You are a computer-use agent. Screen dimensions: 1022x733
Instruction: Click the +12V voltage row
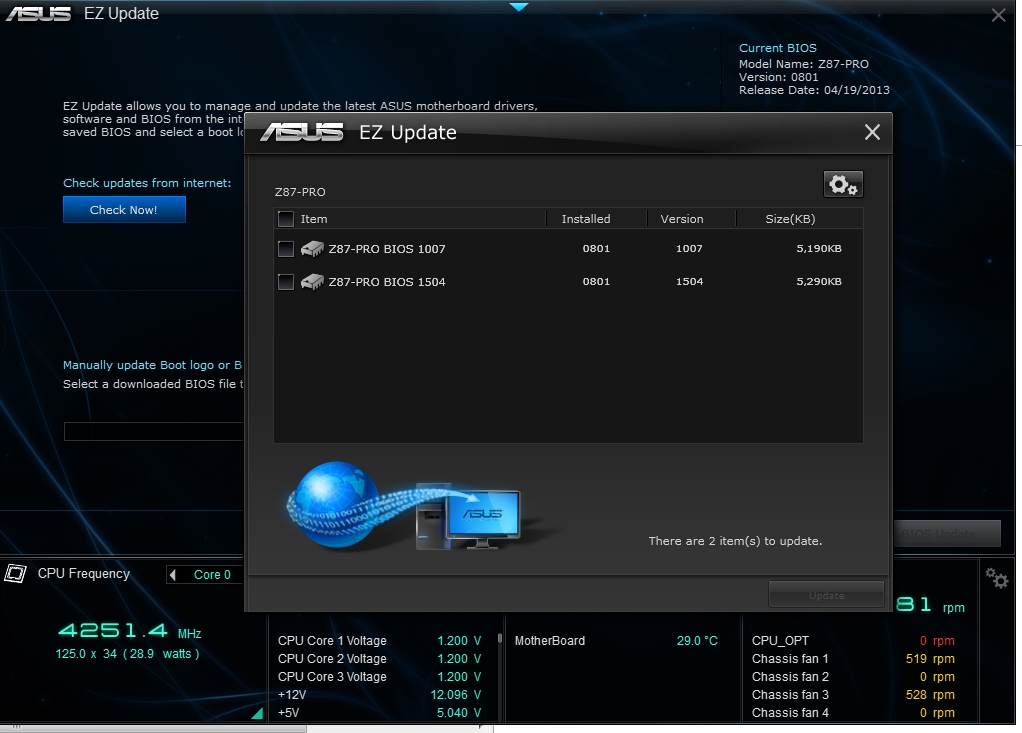pyautogui.click(x=379, y=695)
